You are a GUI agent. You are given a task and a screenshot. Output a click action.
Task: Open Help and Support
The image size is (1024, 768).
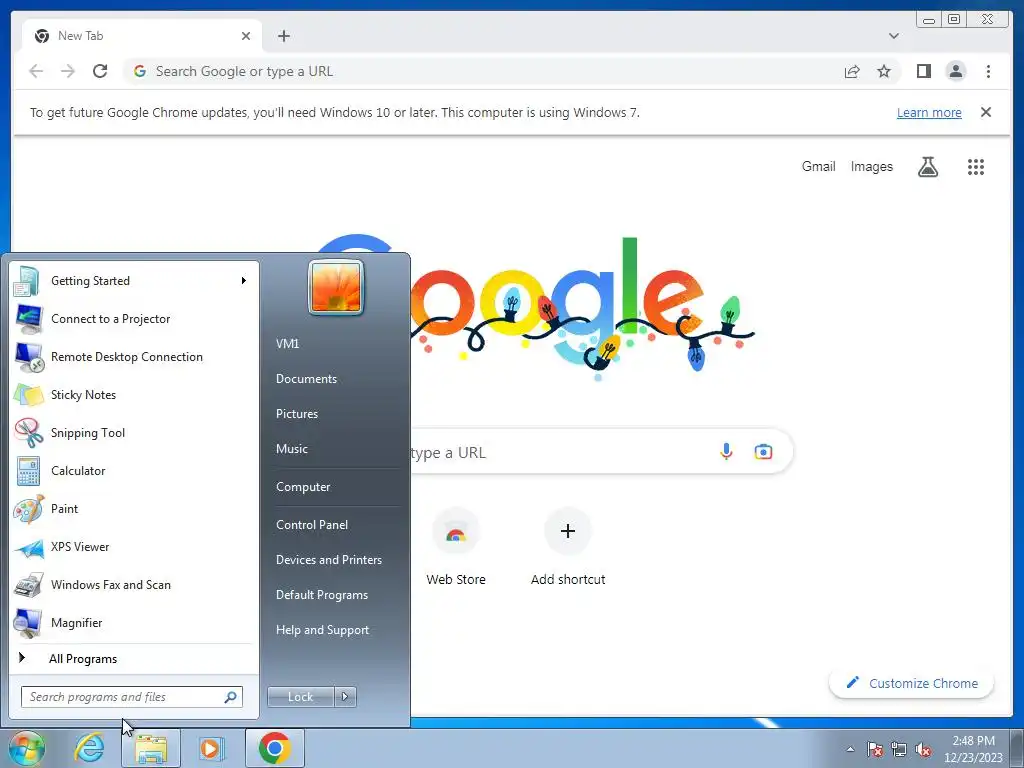323,630
